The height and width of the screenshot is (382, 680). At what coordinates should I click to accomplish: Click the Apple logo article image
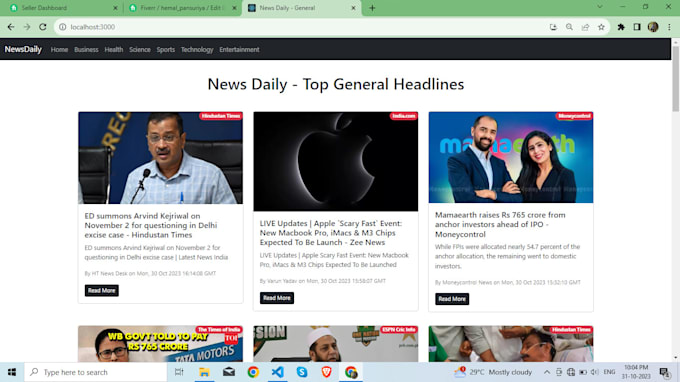click(x=336, y=161)
